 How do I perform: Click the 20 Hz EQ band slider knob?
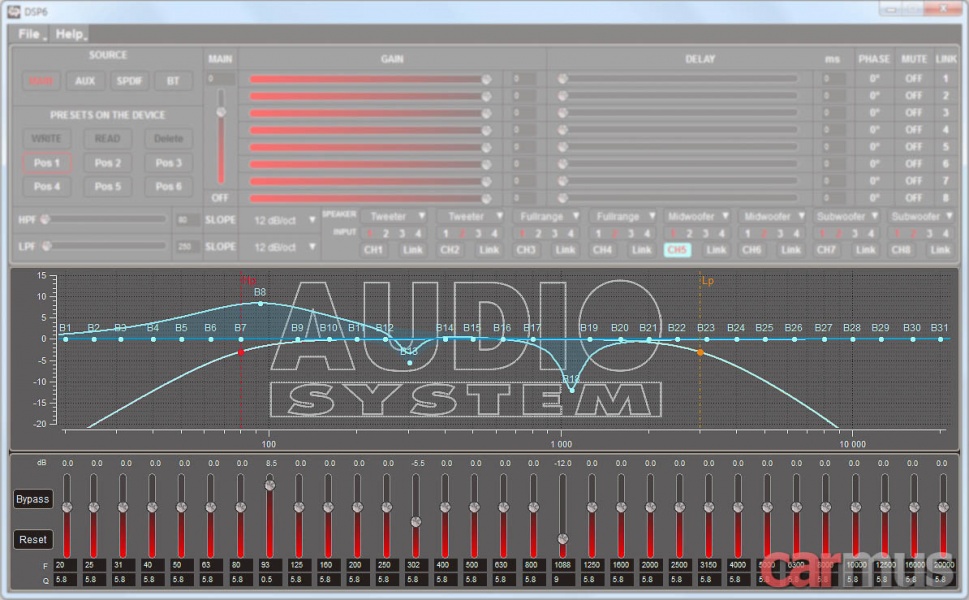tap(67, 507)
